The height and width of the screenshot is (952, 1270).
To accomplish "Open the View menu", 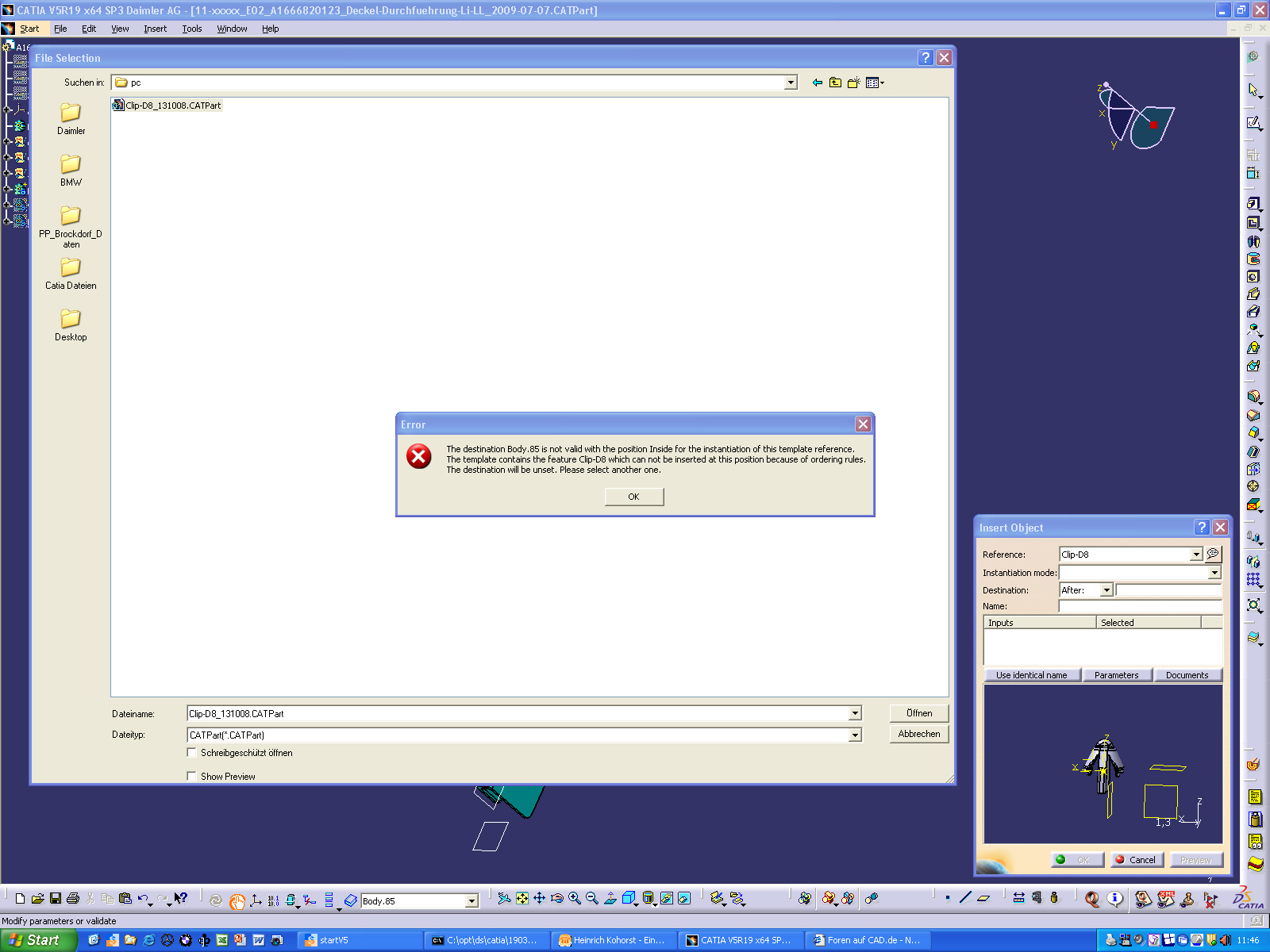I will pos(120,29).
